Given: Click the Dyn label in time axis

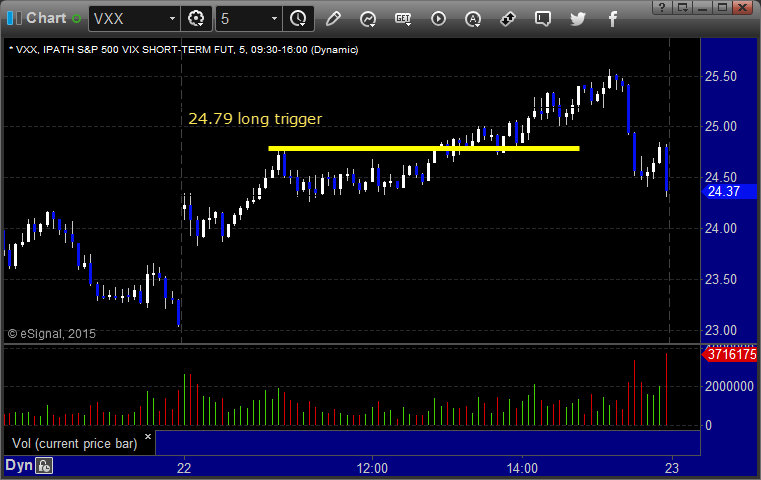Looking at the screenshot, I should pyautogui.click(x=18, y=465).
